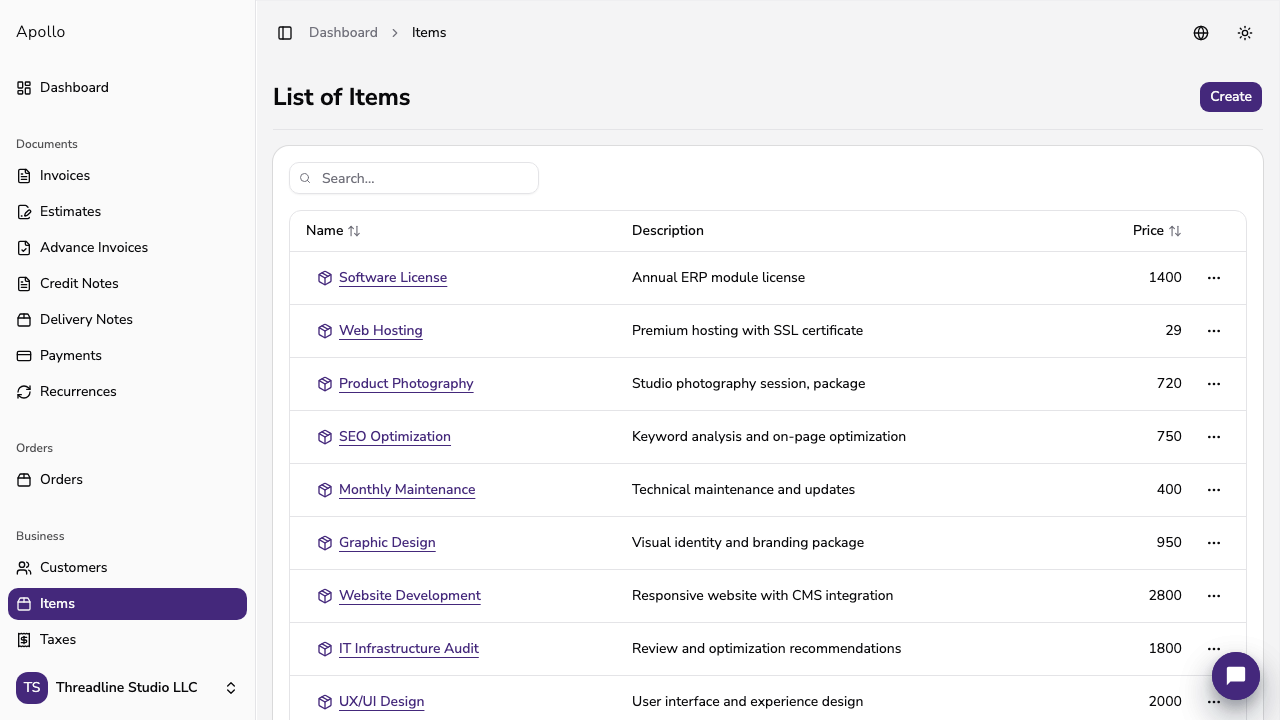Click the cube icon beside Monthly Maintenance

pyautogui.click(x=325, y=490)
